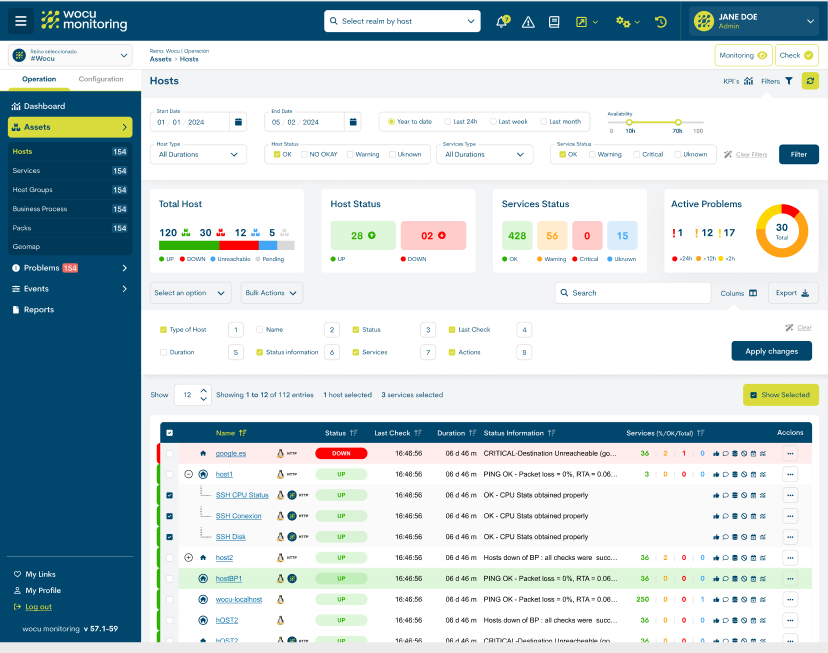Viewport: 828px width, 653px height.
Task: Open Filters funnel icon
Action: [x=789, y=81]
